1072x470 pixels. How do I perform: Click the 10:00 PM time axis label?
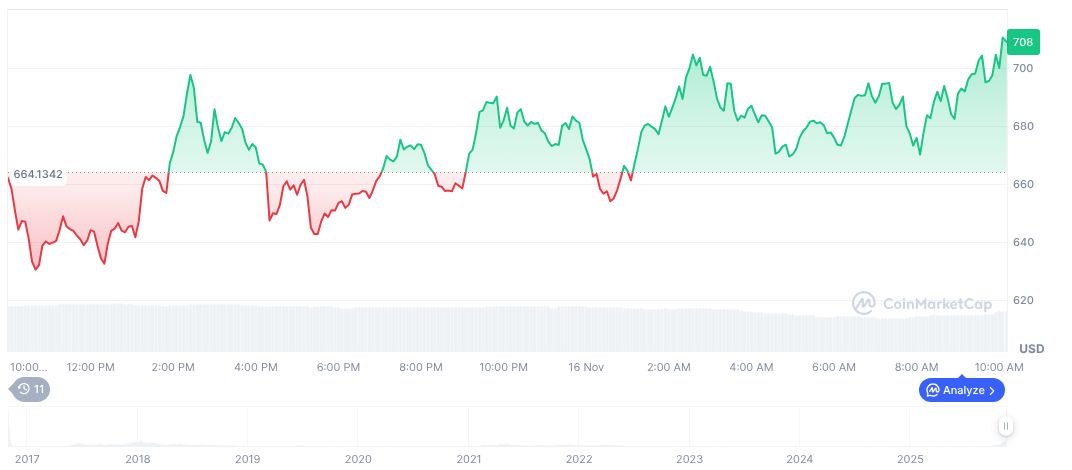[x=504, y=367]
